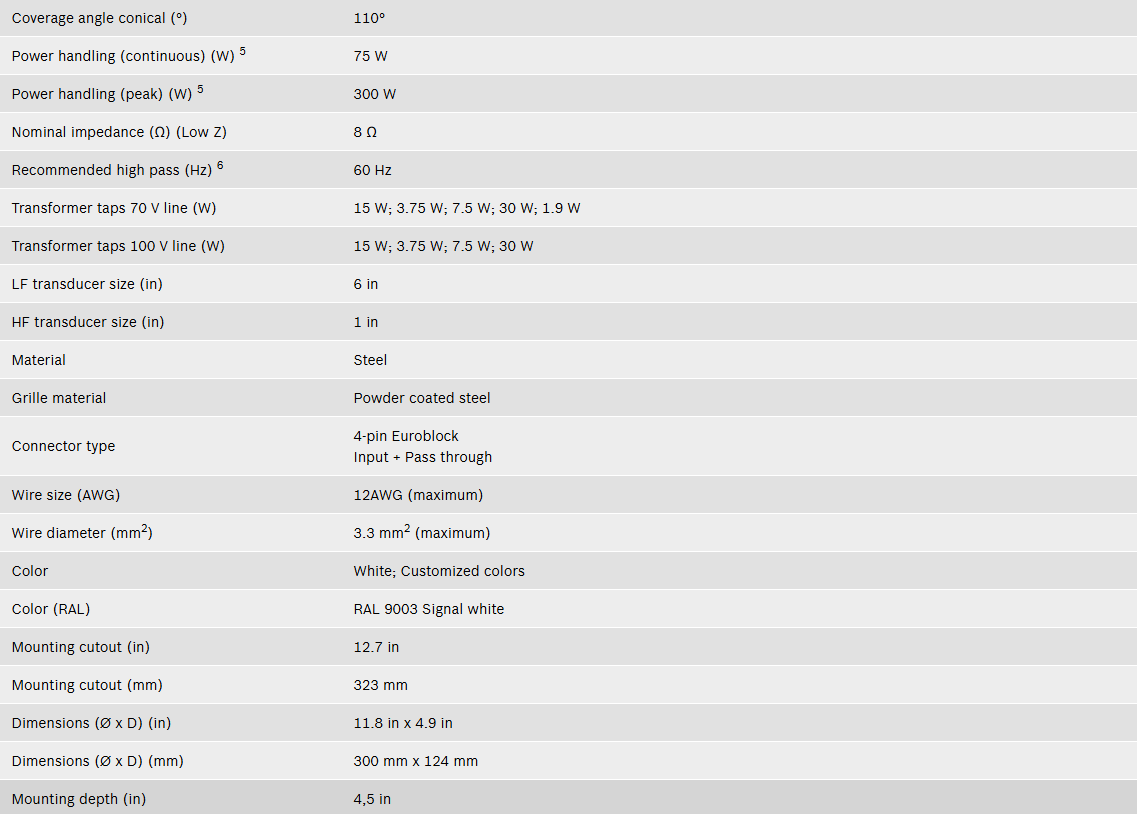1137x814 pixels.
Task: Select the 8 Ω nominal impedance value
Action: coord(365,132)
